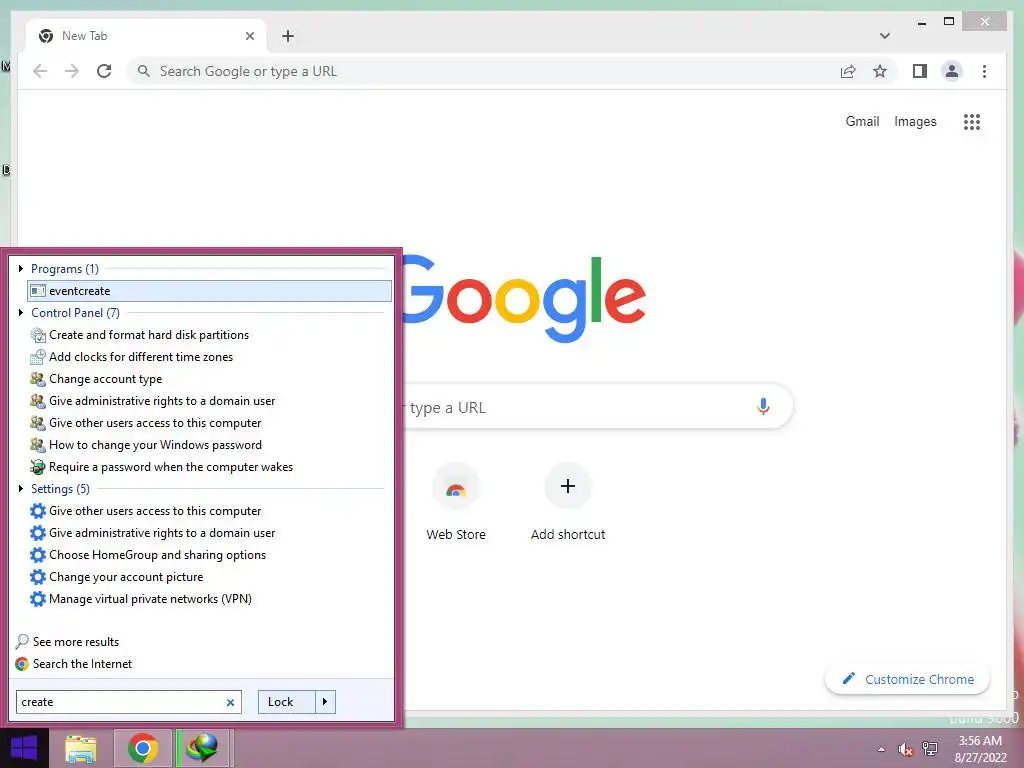Screen dimensions: 1024x768
Task: Click the Chrome taskbar icon
Action: (143, 748)
